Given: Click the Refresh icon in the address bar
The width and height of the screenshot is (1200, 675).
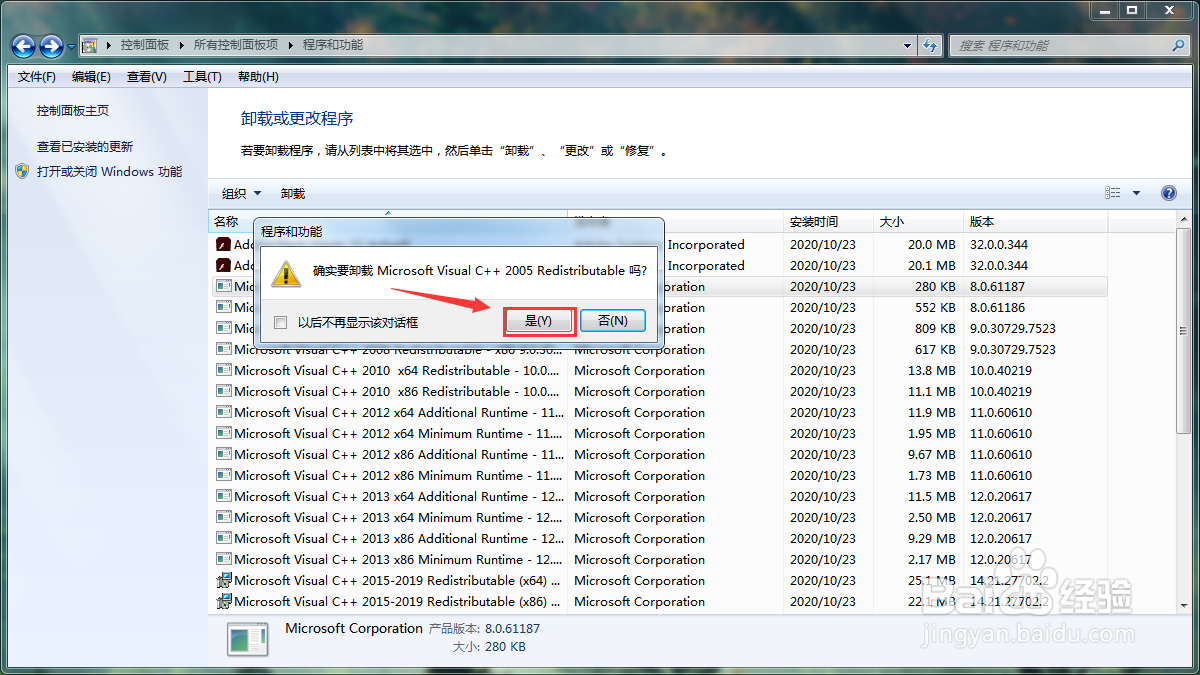Looking at the screenshot, I should [x=930, y=45].
